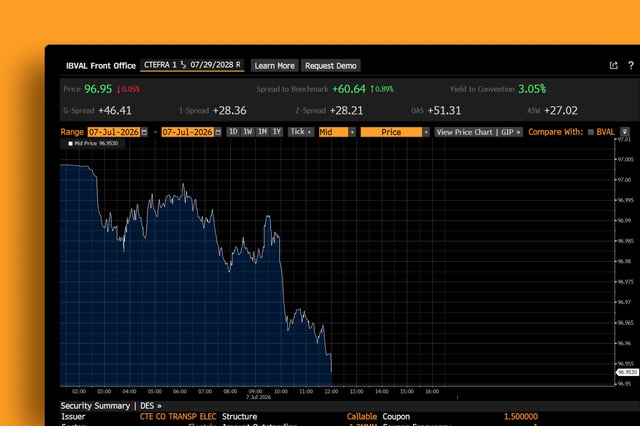Click the Request Demo button

click(x=331, y=66)
